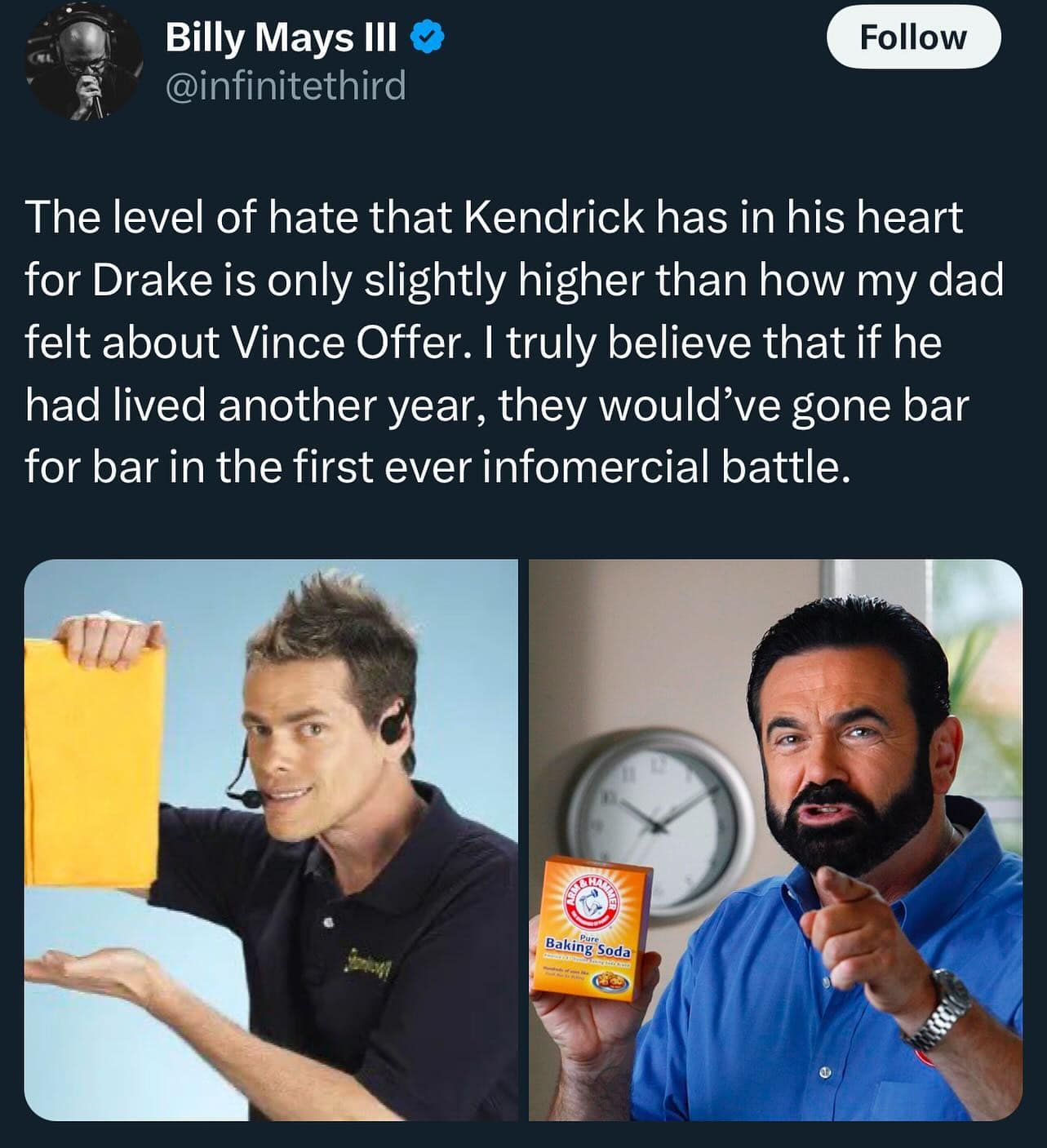Open the @infinitethird handle link
Viewport: 1047px width, 1148px height.
coord(286,85)
